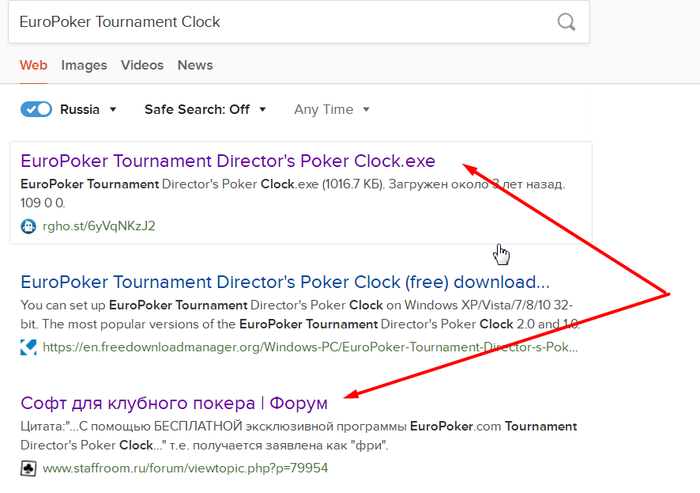Click the staffroom.ru club favicon
The height and width of the screenshot is (493, 700).
tap(29, 468)
